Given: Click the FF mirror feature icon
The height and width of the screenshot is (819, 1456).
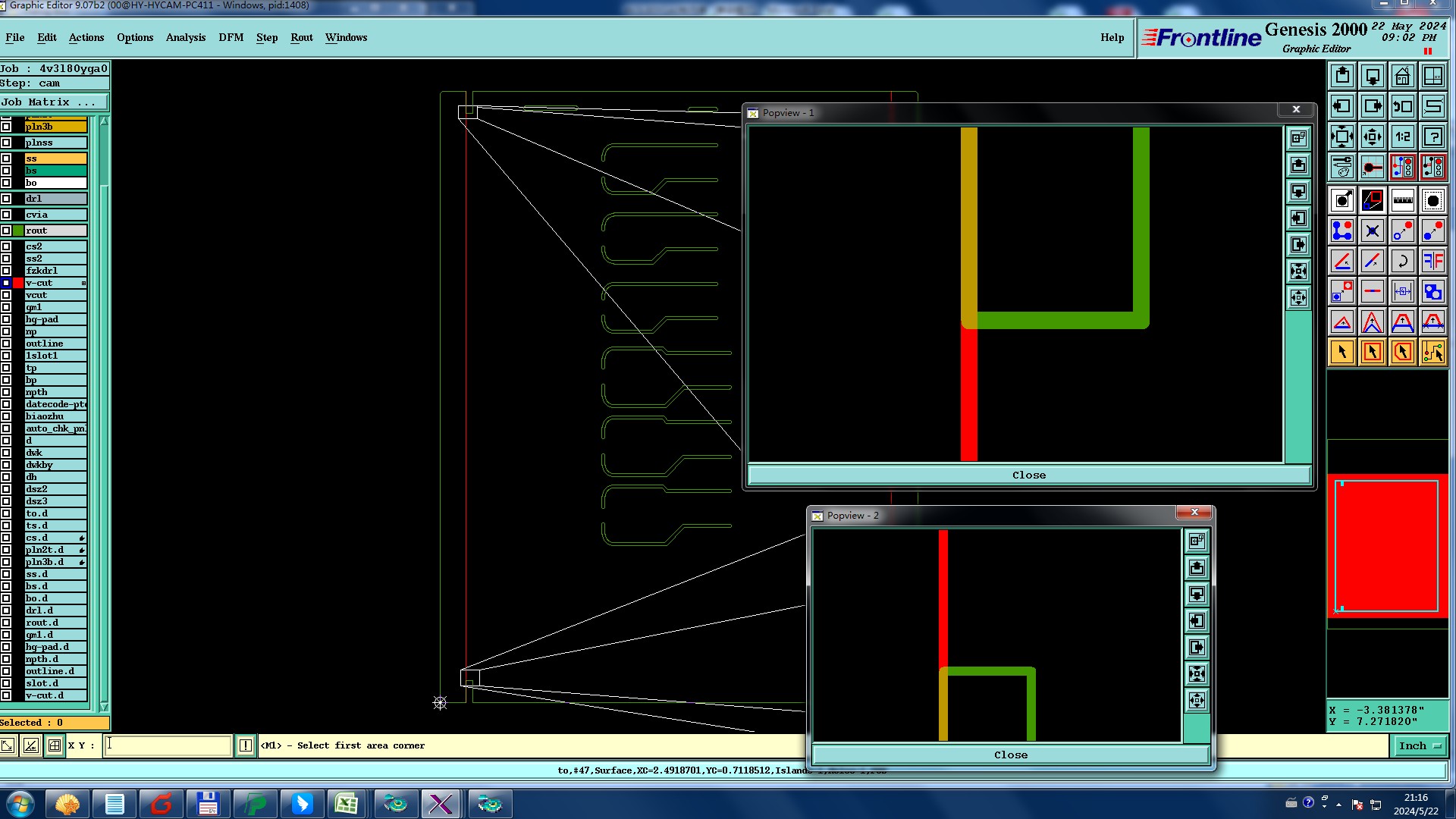Looking at the screenshot, I should click(x=1433, y=261).
